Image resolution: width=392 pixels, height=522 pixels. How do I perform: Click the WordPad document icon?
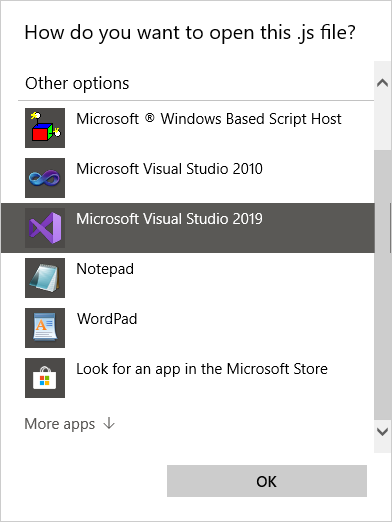(45, 328)
